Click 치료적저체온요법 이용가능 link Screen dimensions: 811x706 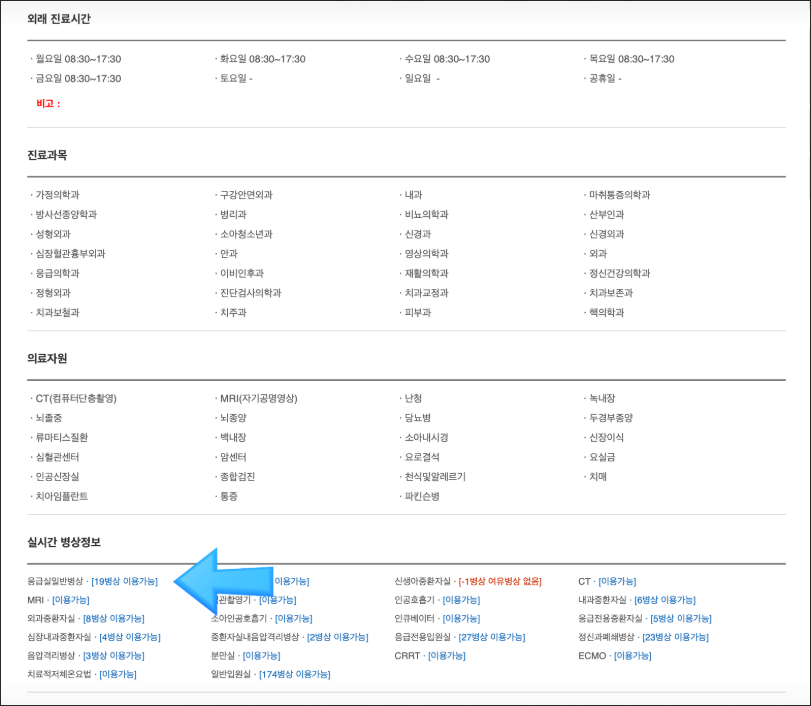click(117, 675)
